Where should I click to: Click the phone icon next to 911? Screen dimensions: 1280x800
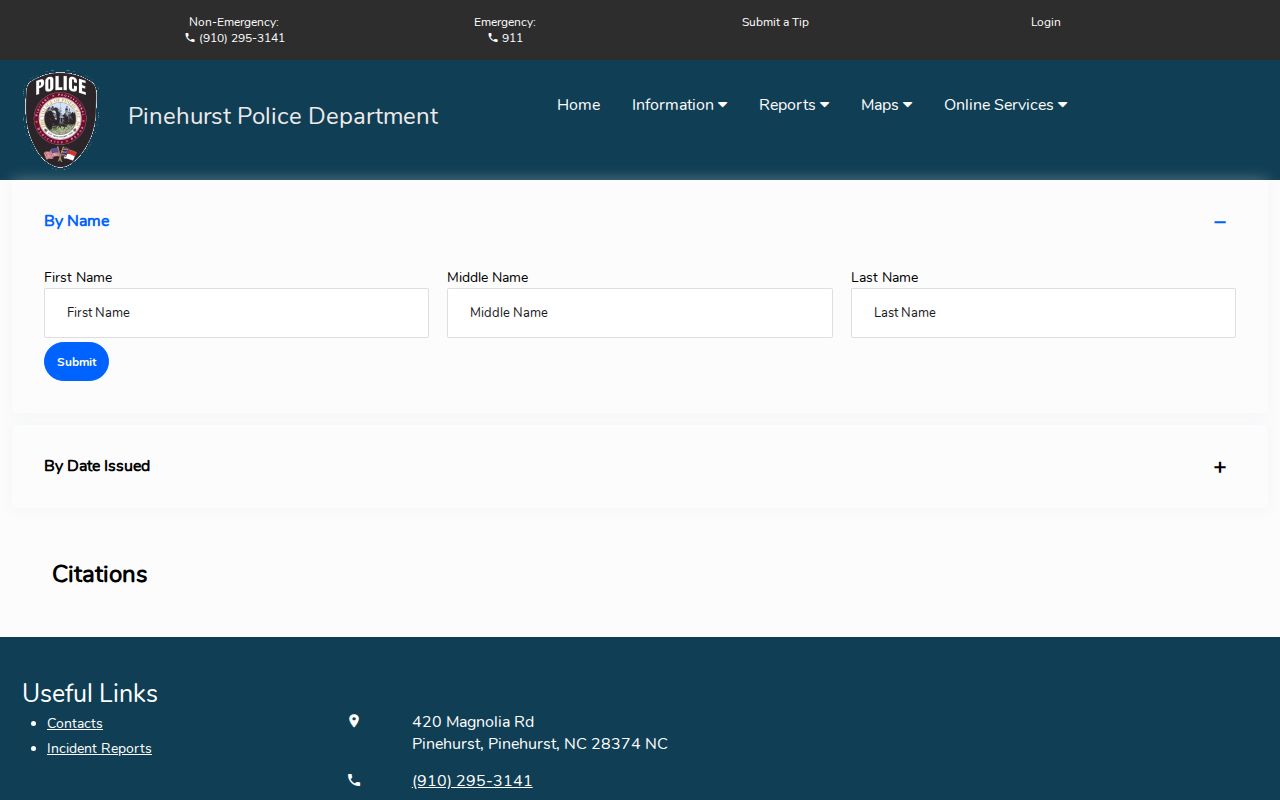(493, 38)
